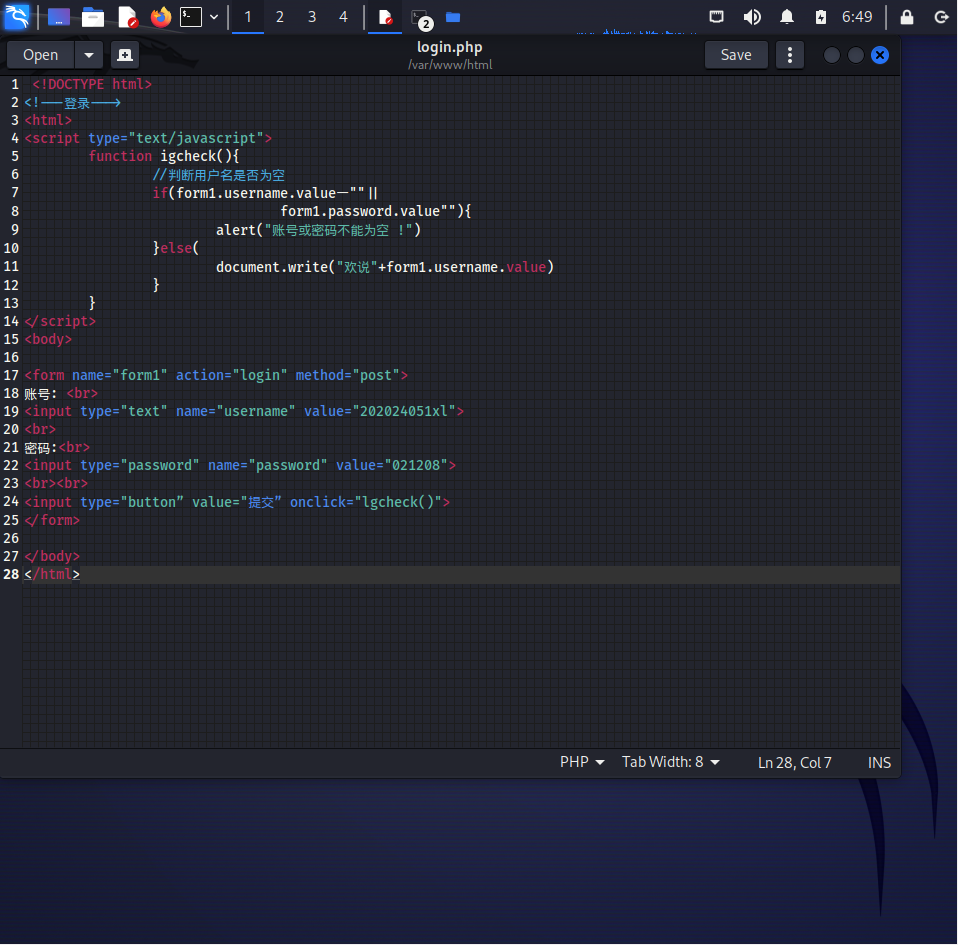Click the password input line with value 021208
This screenshot has height=945, width=958.
coord(240,465)
